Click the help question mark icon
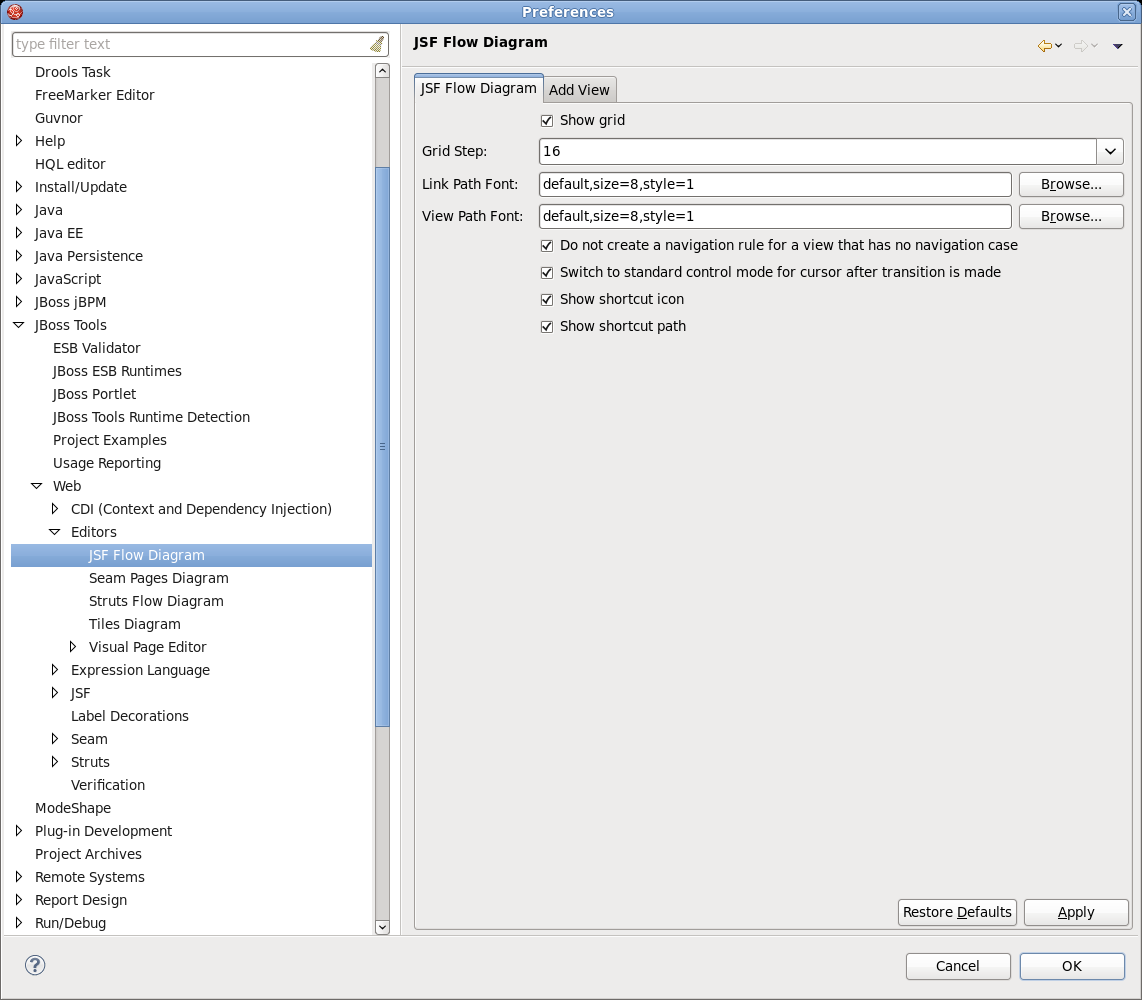1142x1000 pixels. (35, 965)
